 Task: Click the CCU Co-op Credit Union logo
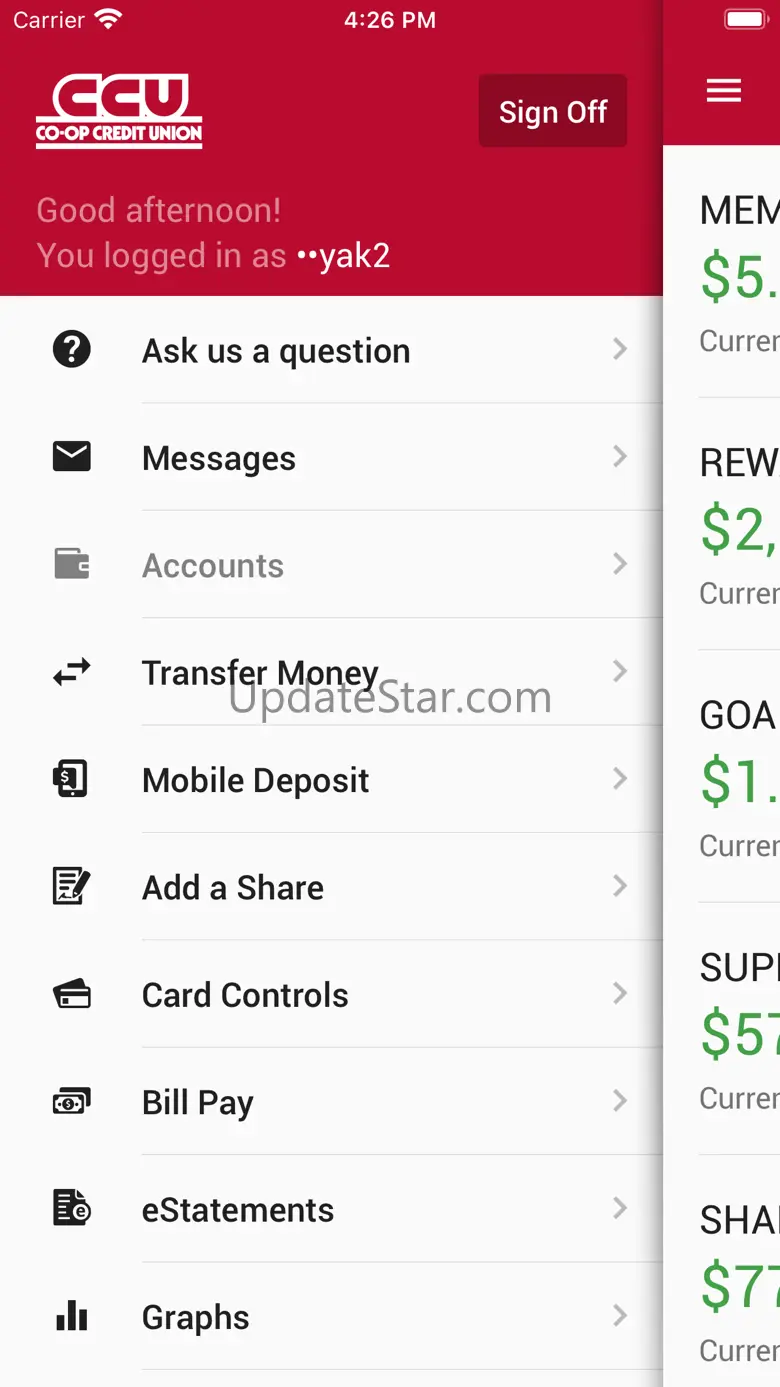point(120,111)
